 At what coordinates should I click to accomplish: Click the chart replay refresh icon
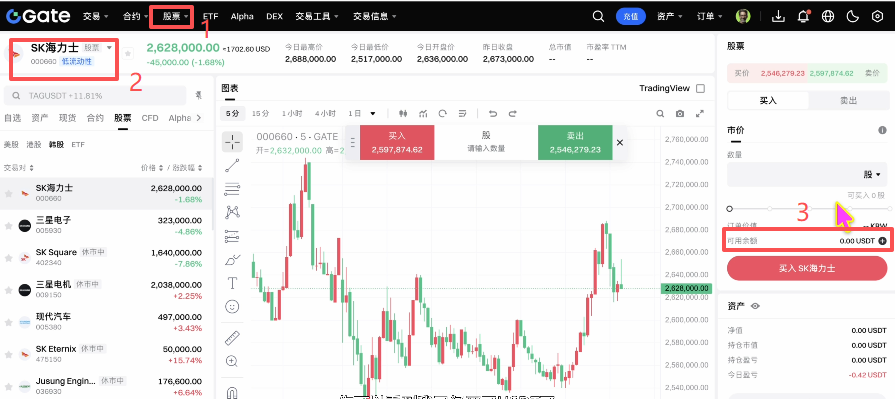tap(442, 114)
